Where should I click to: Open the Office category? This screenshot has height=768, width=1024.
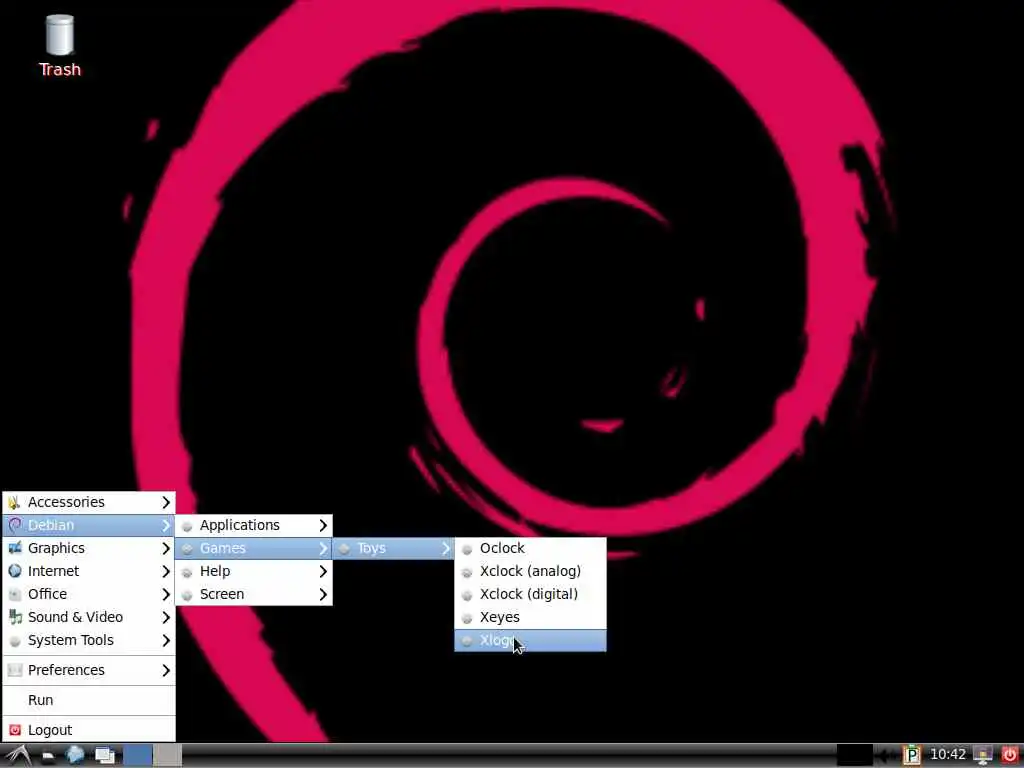coord(89,594)
